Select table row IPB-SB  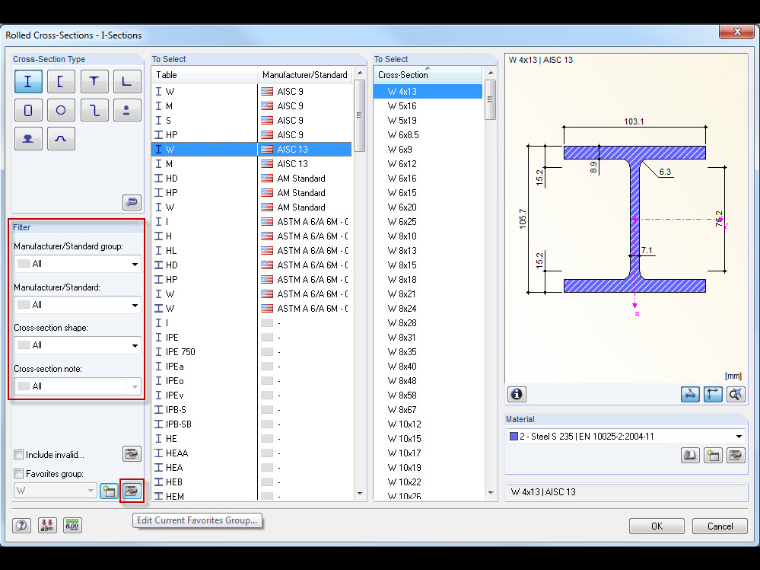point(252,424)
